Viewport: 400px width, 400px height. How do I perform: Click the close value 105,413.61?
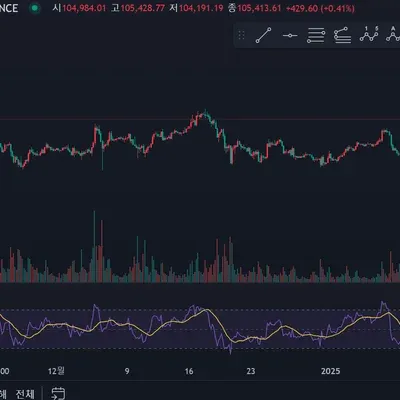coord(259,8)
